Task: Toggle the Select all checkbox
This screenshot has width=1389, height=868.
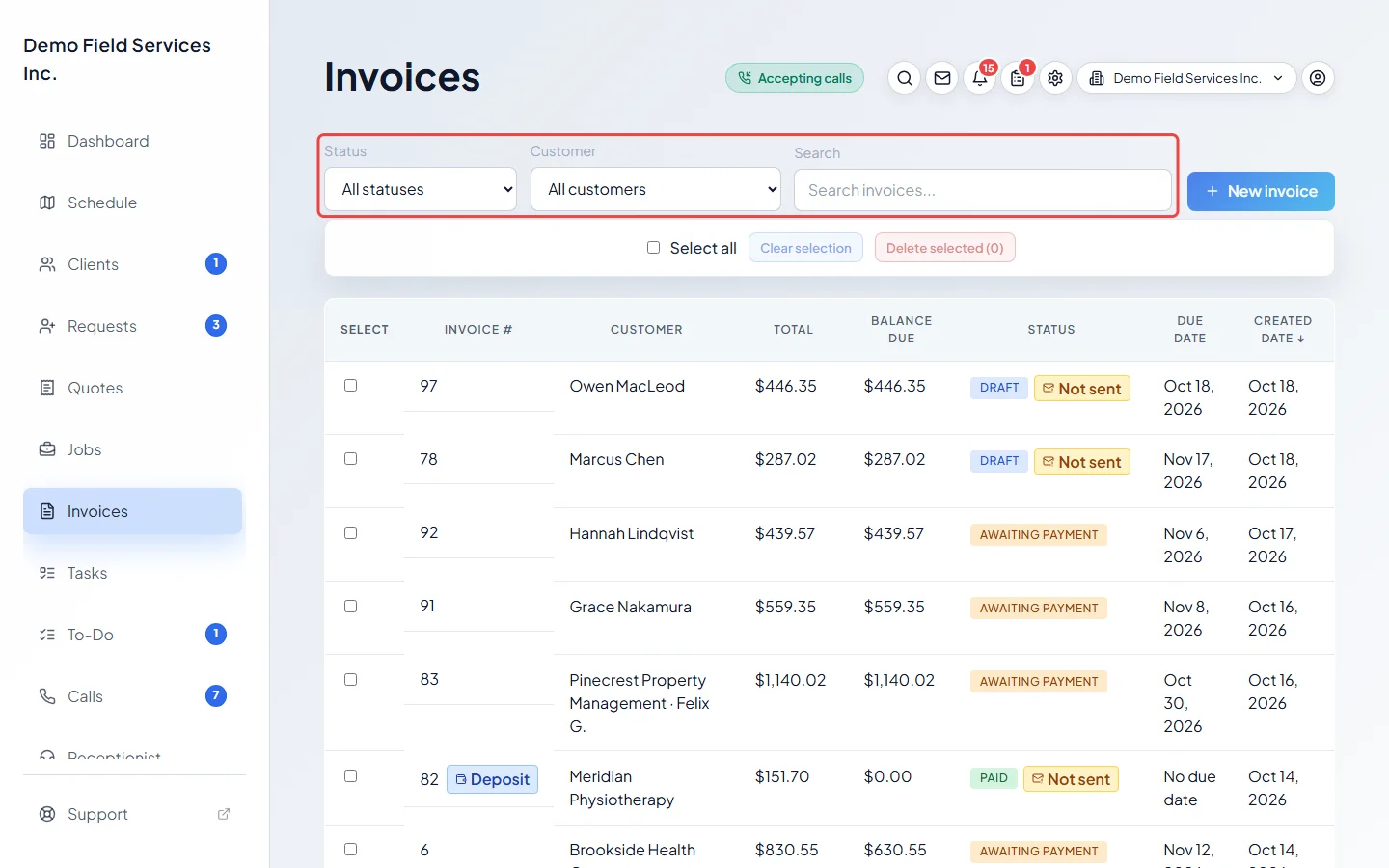Action: tap(653, 248)
